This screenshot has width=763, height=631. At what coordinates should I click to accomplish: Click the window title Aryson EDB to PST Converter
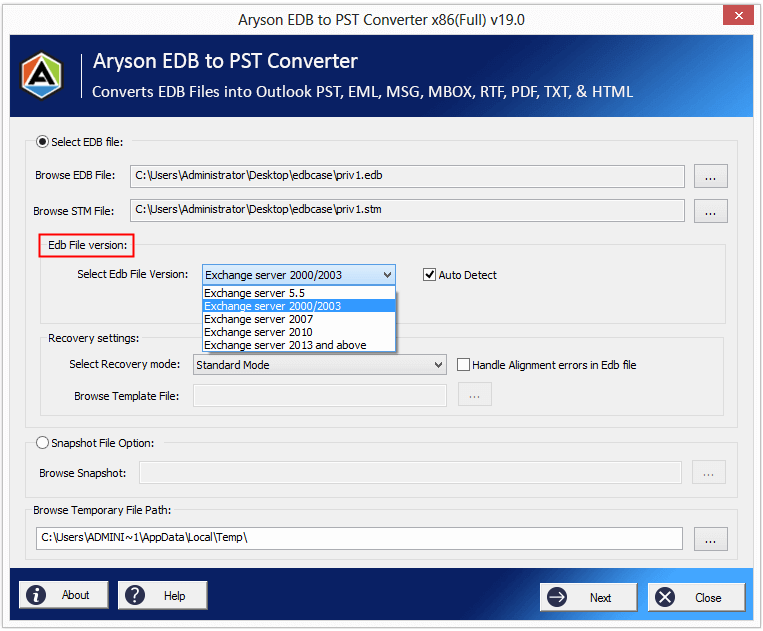pos(381,19)
